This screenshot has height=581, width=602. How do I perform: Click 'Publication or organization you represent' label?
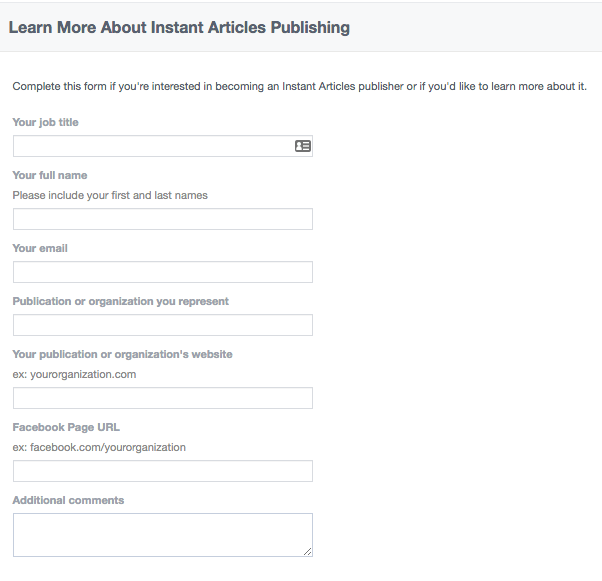(x=121, y=301)
